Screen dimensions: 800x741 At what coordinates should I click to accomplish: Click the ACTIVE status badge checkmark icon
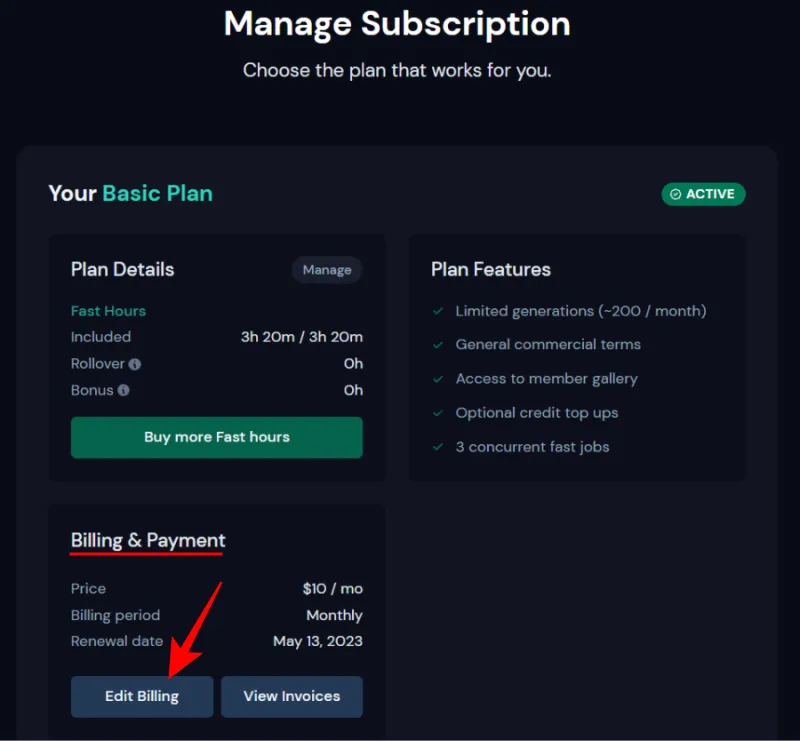[676, 194]
